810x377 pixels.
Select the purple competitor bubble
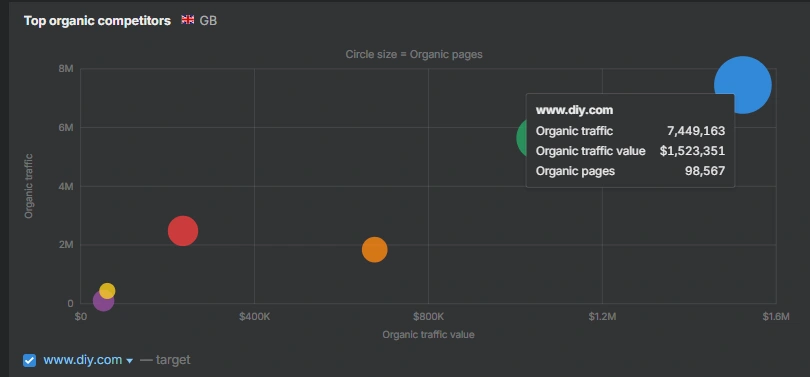point(103,302)
